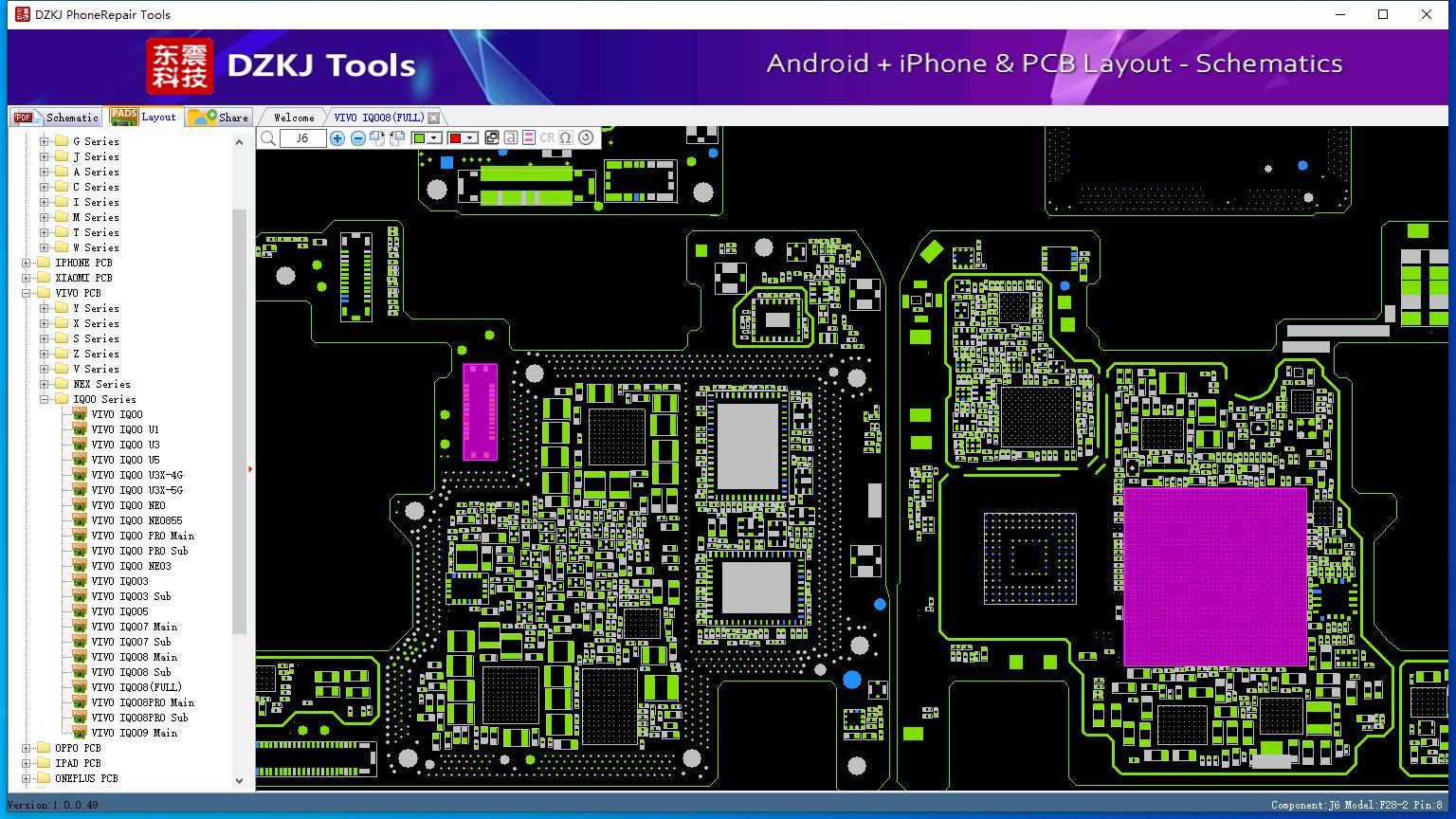This screenshot has width=1456, height=819.
Task: Click the PCB file icon beside VIVO IQOO NEO3
Action: 80,566
